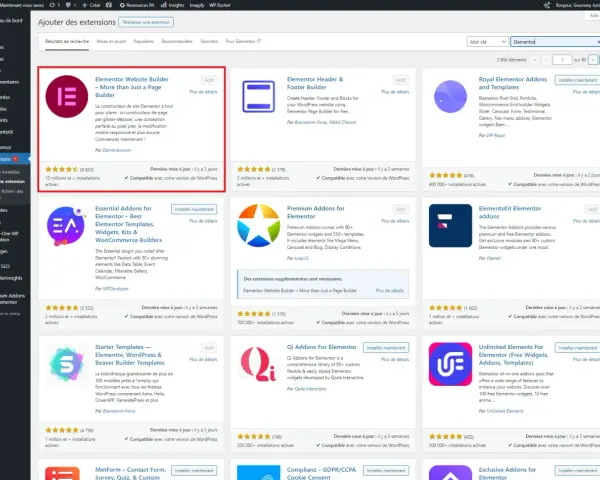Open the Recommandées tab

pyautogui.click(x=177, y=41)
